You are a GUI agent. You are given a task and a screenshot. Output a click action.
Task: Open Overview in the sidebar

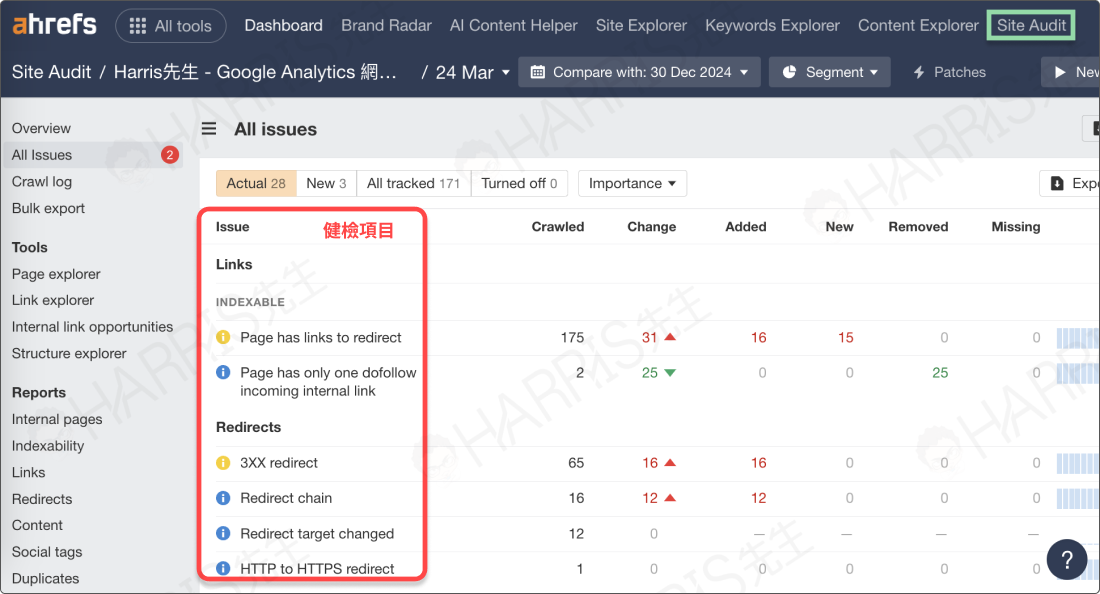click(x=41, y=128)
